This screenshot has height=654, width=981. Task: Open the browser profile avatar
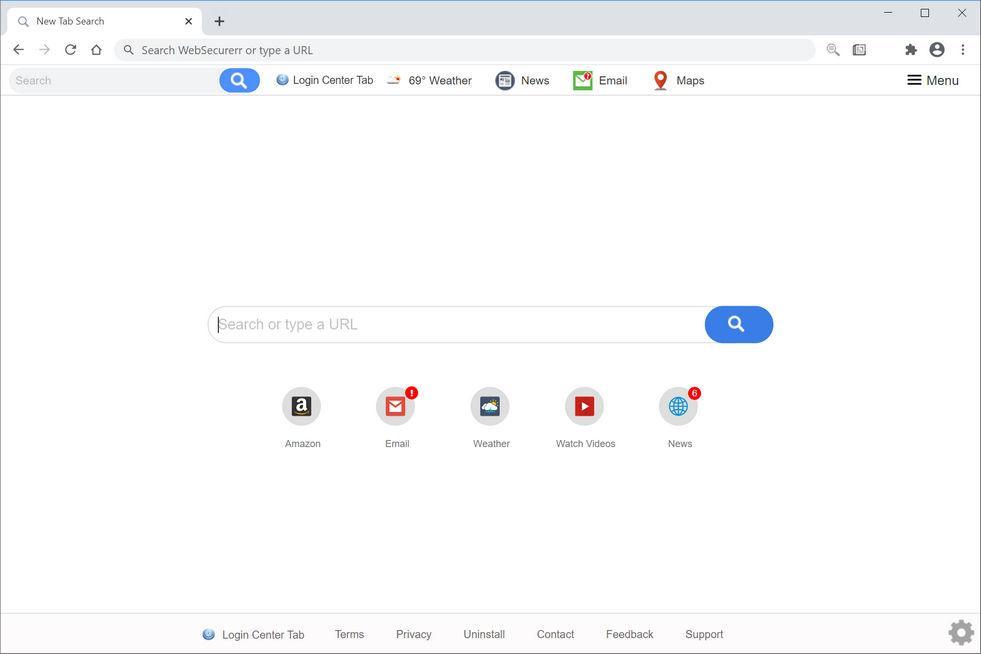click(x=936, y=49)
